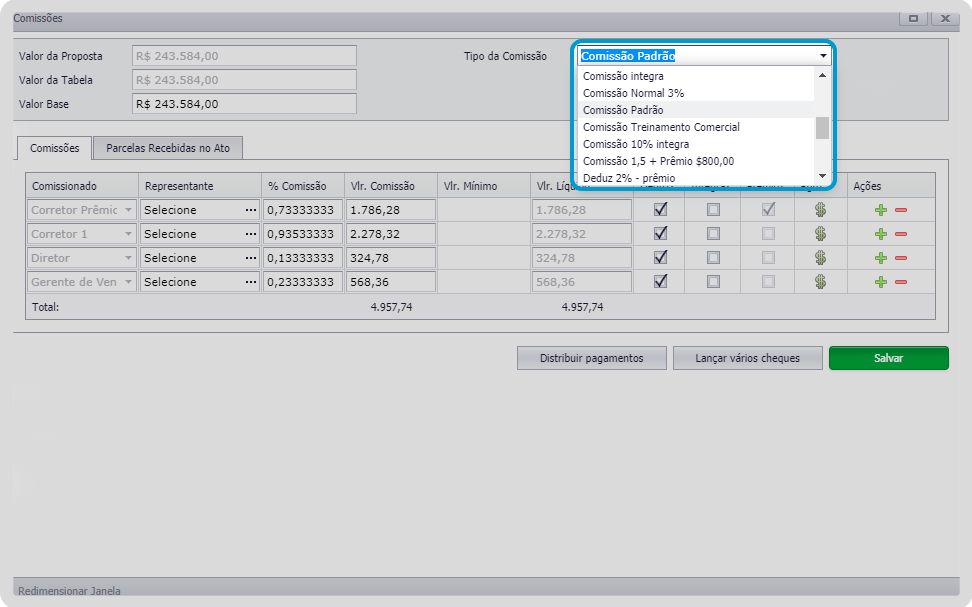
Task: Edit % Comissão 0,13333333 in Diretor row
Action: coord(303,258)
